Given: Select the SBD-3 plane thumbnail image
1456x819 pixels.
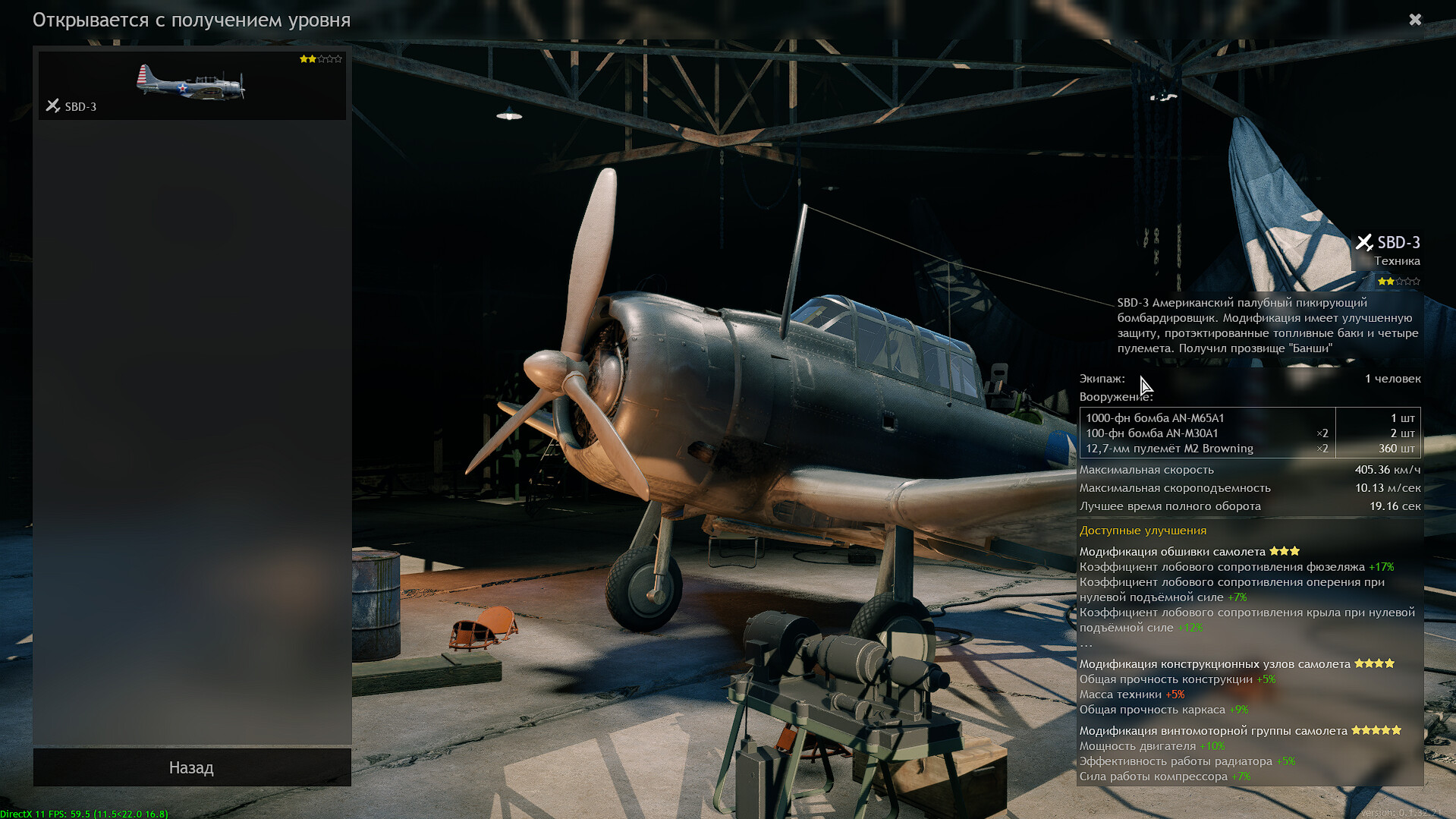Looking at the screenshot, I should (x=190, y=83).
